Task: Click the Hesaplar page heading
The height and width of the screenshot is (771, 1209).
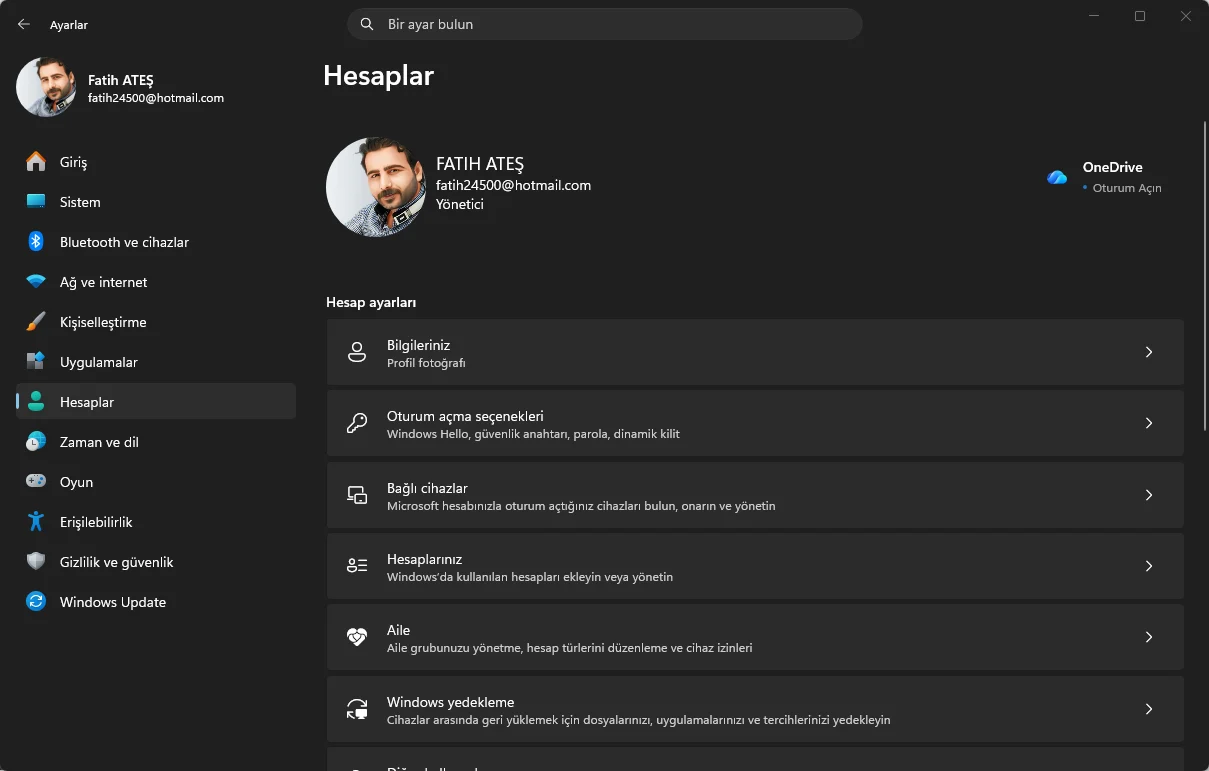Action: 378,76
